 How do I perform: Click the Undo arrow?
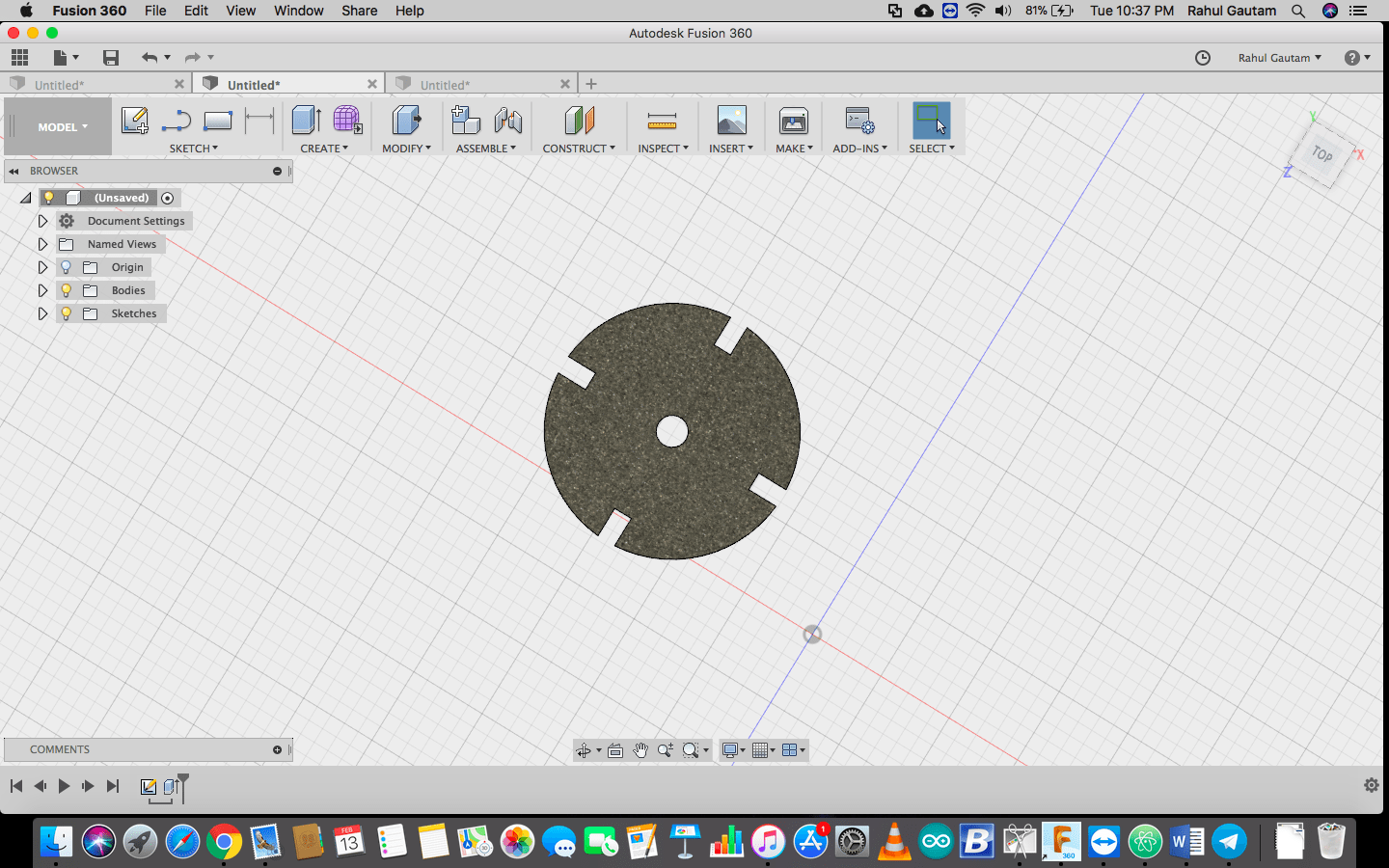[x=149, y=57]
